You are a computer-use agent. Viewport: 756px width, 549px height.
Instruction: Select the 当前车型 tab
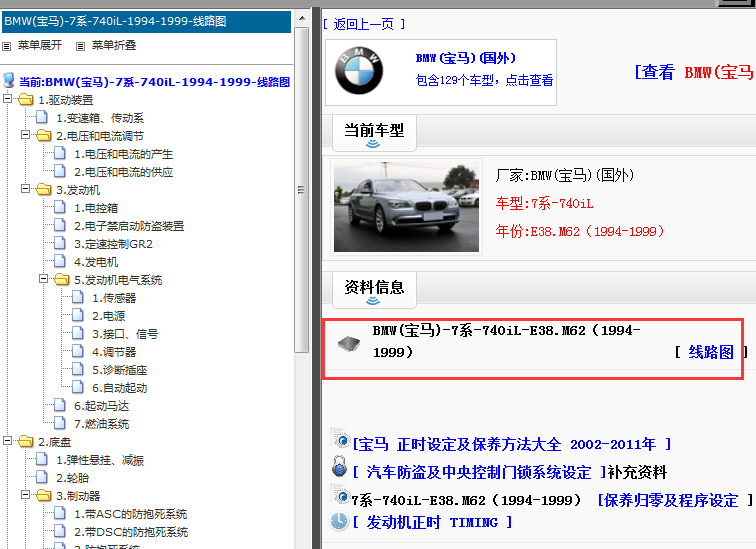point(374,133)
